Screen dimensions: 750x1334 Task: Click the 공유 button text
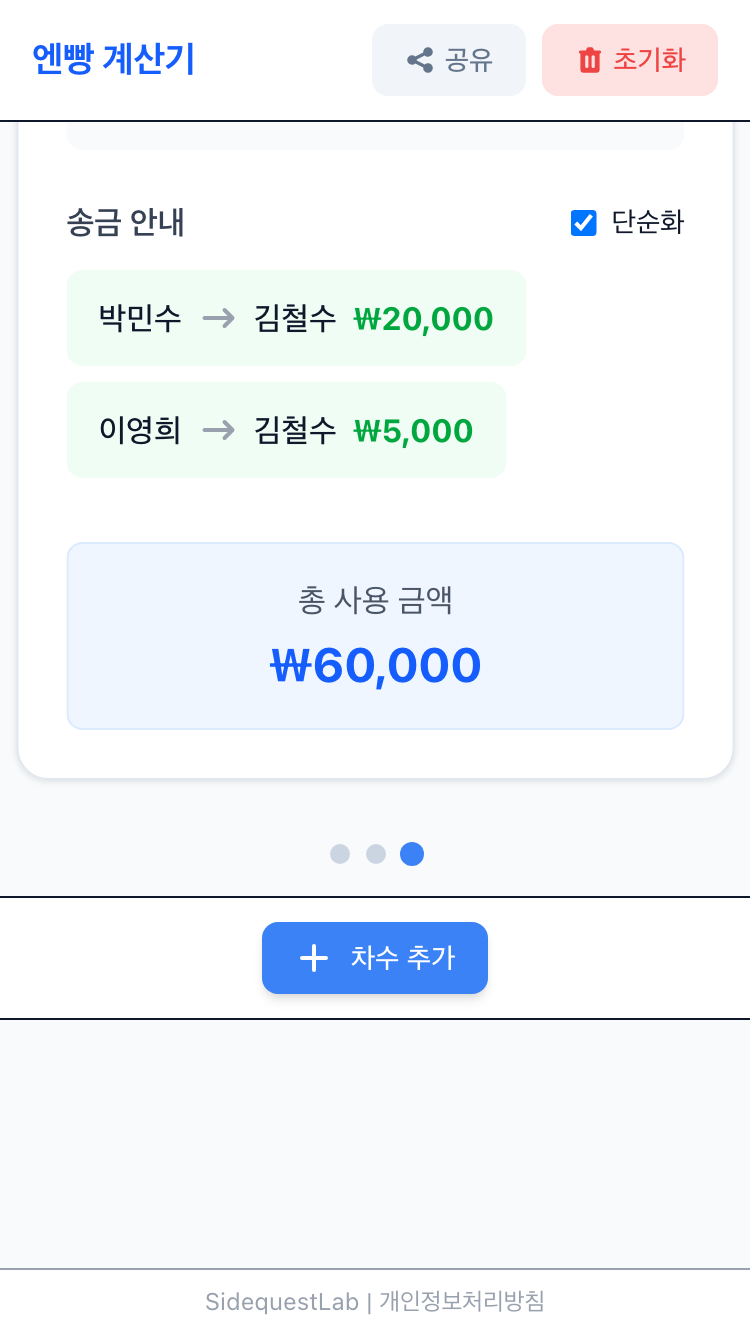coord(469,60)
